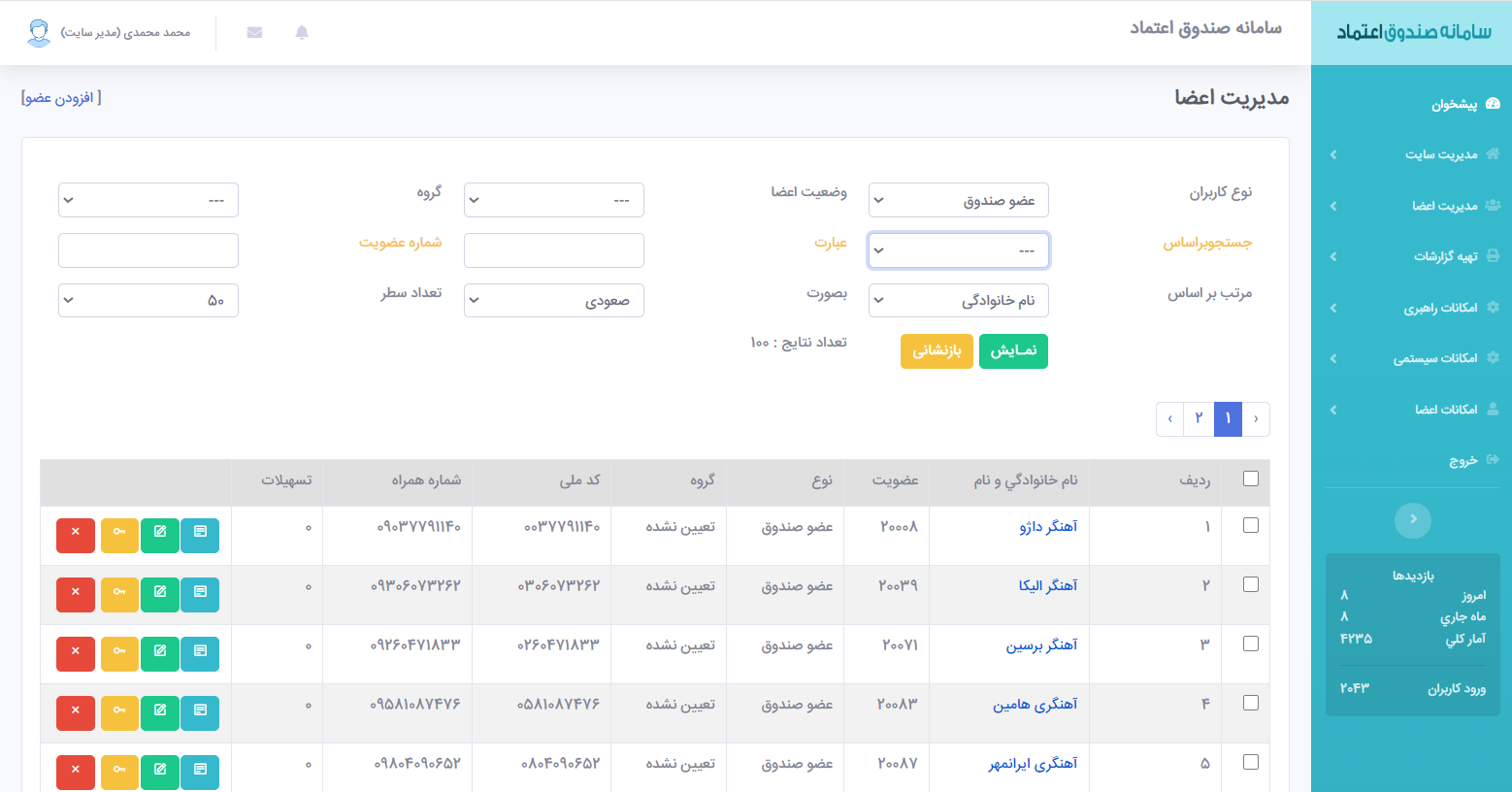The height and width of the screenshot is (792, 1512).
Task: Open the تعداد سطر dropdown
Action: (x=148, y=301)
